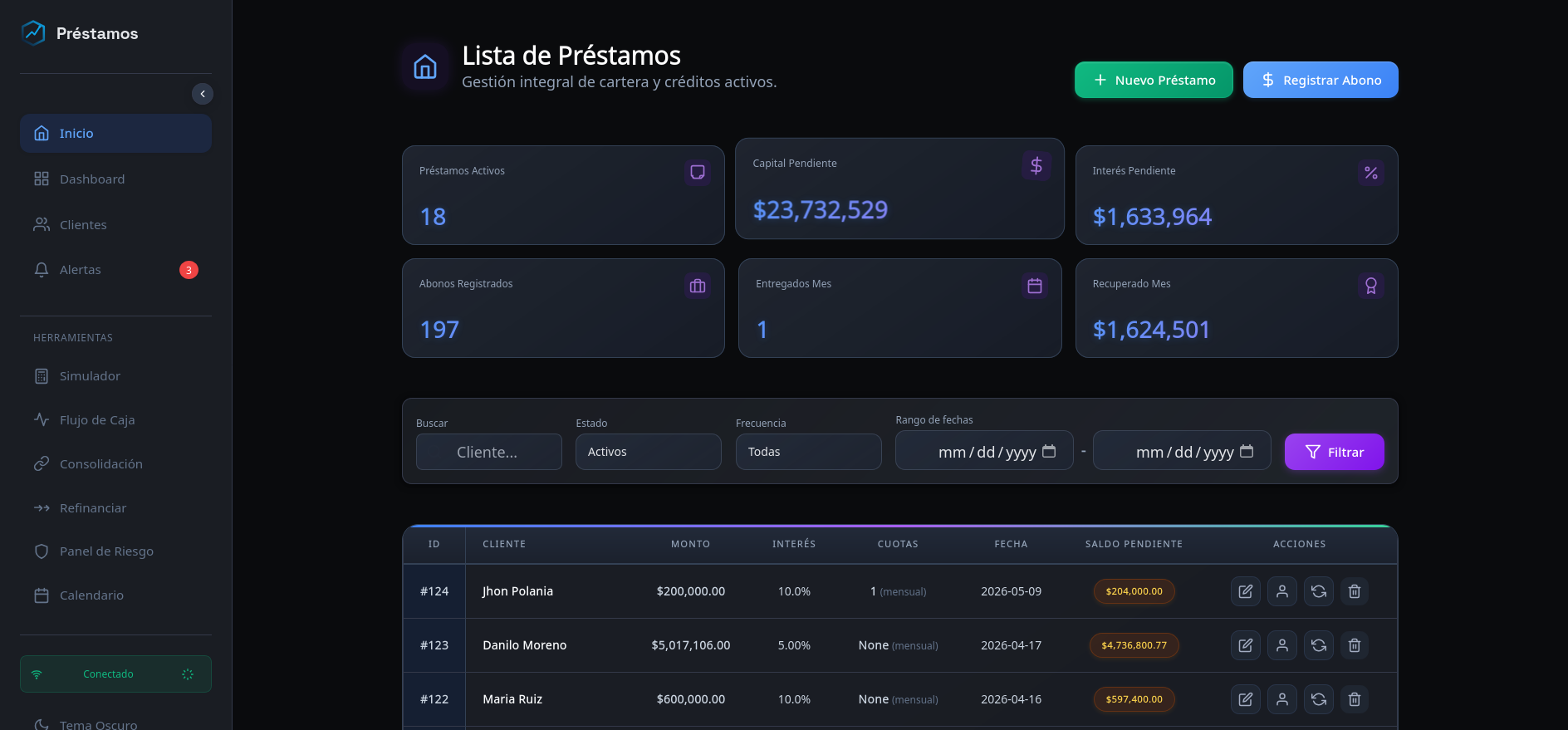This screenshot has width=1568, height=730.
Task: Click the briefcase icon on Abonos Registrados card
Action: click(698, 286)
